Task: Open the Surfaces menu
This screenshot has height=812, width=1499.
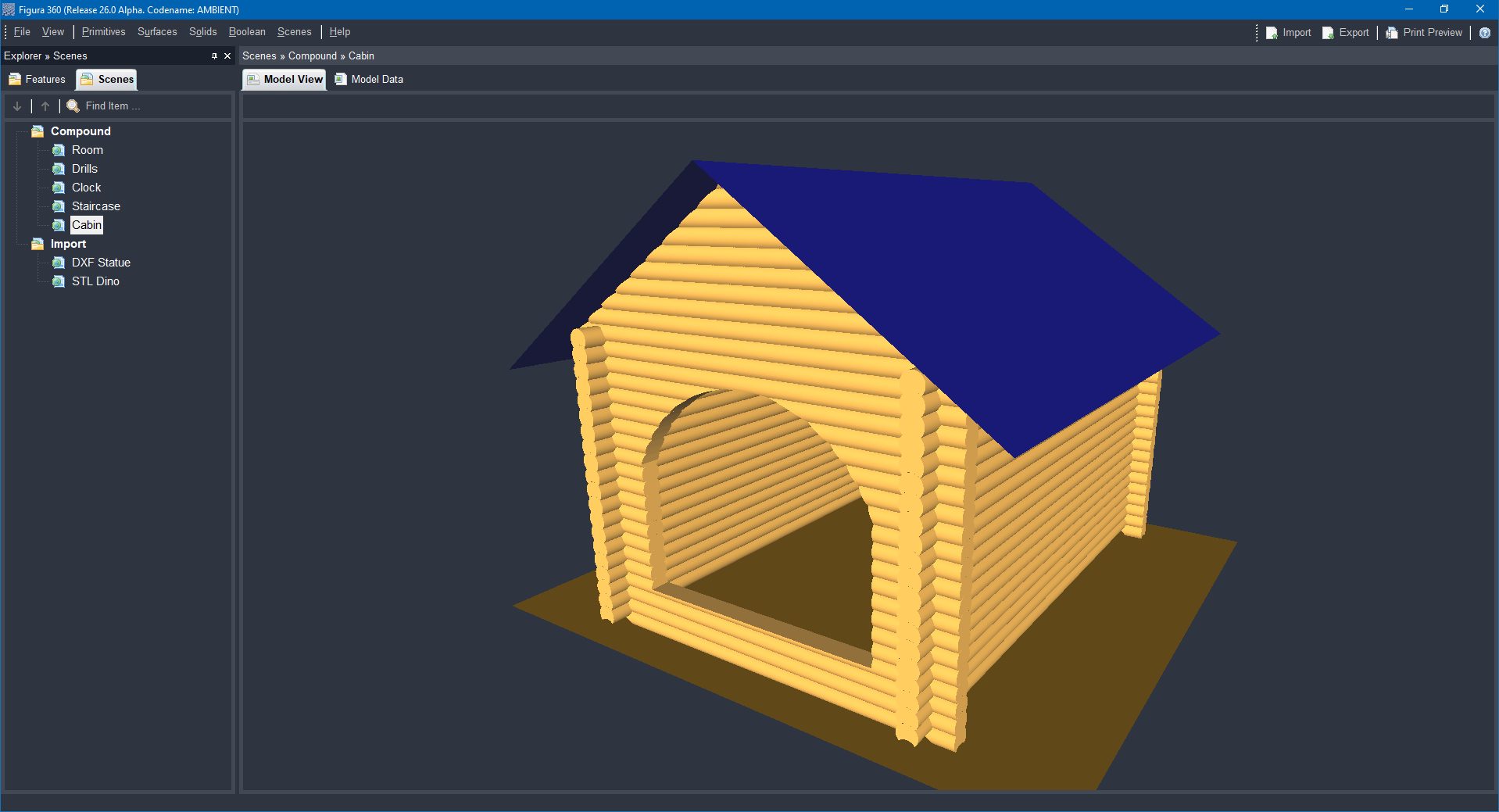Action: click(x=156, y=31)
